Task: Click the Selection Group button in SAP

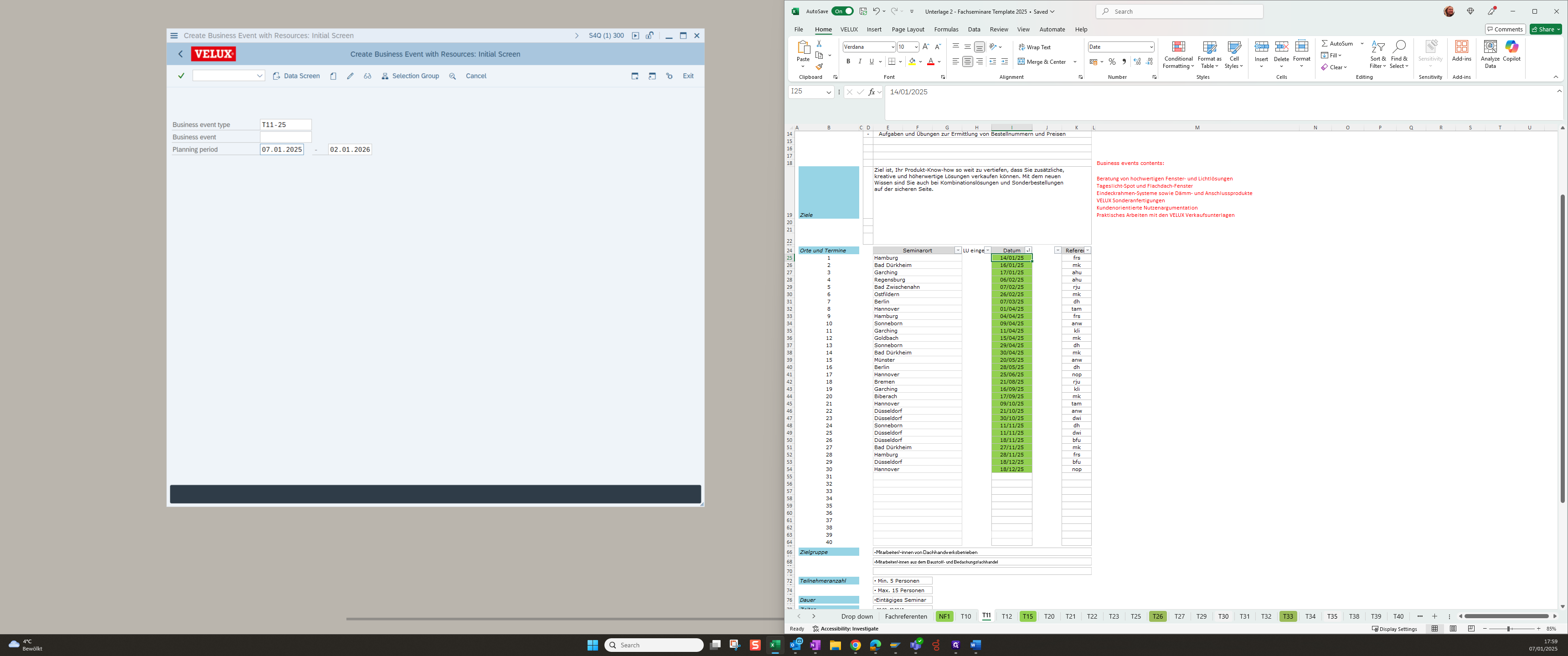Action: tap(410, 76)
